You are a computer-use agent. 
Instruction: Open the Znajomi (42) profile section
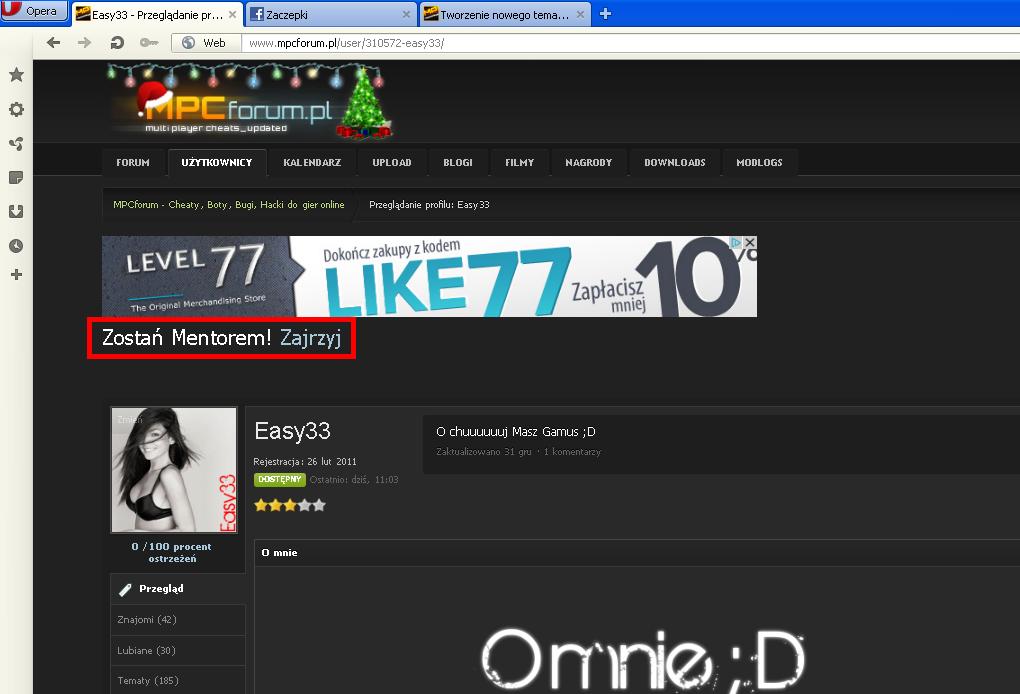coord(178,620)
